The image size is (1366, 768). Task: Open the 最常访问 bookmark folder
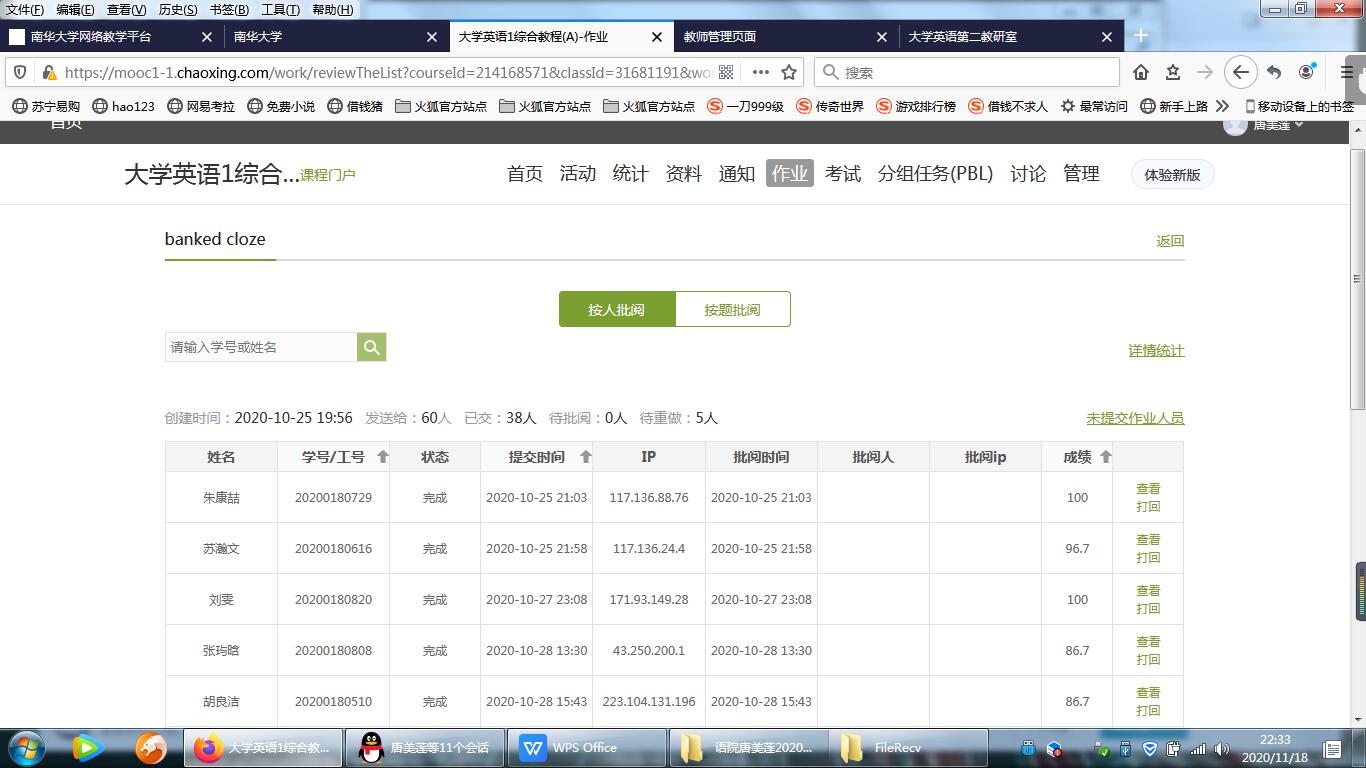pos(1094,106)
